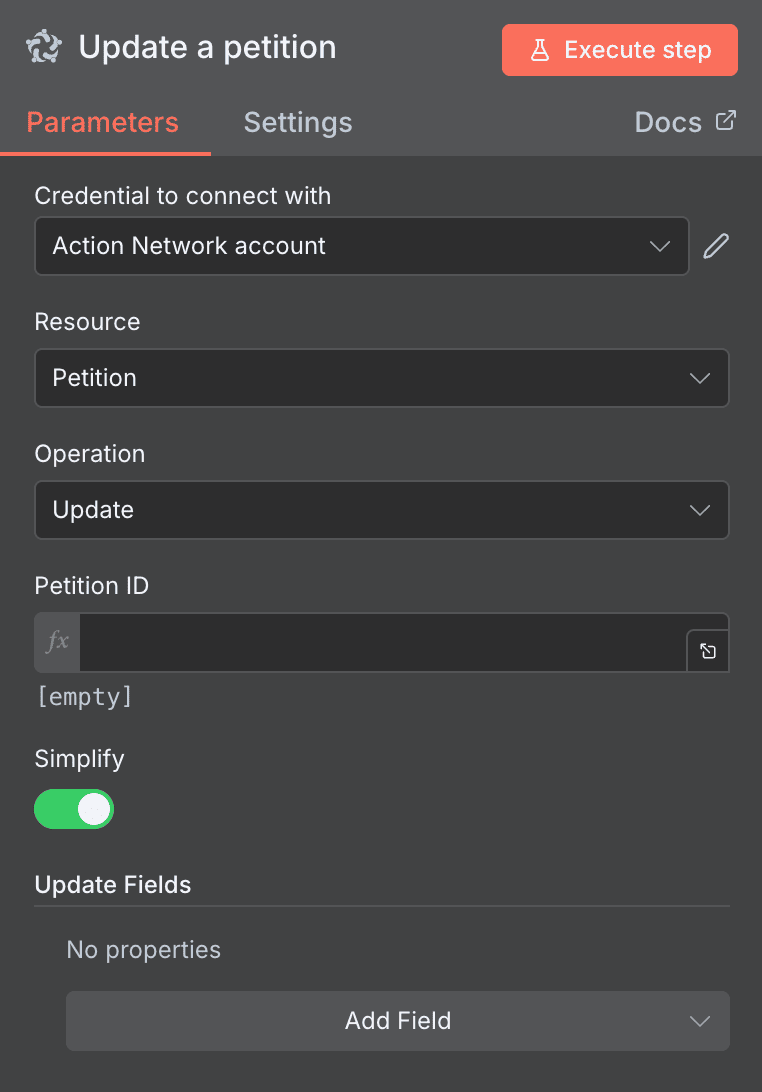Click the flask icon on Execute step
The image size is (762, 1092).
pyautogui.click(x=540, y=50)
